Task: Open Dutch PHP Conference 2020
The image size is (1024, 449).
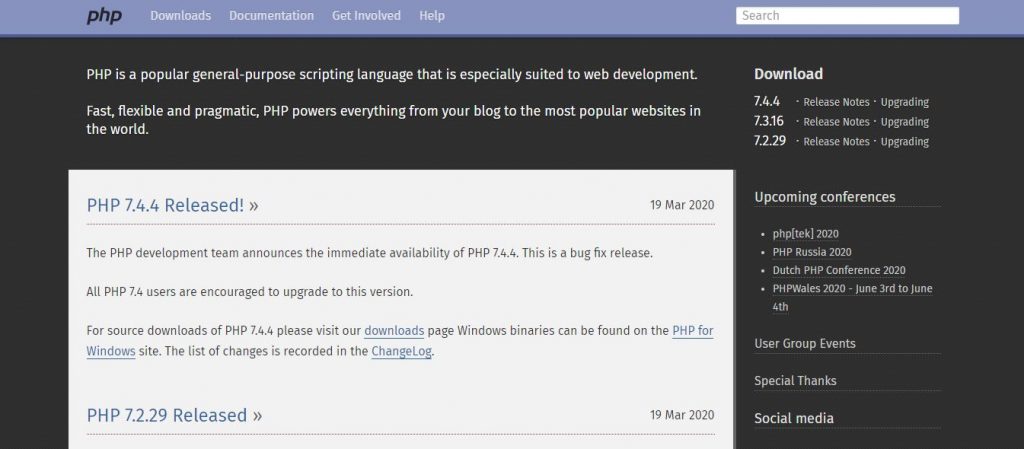Action: pos(839,271)
